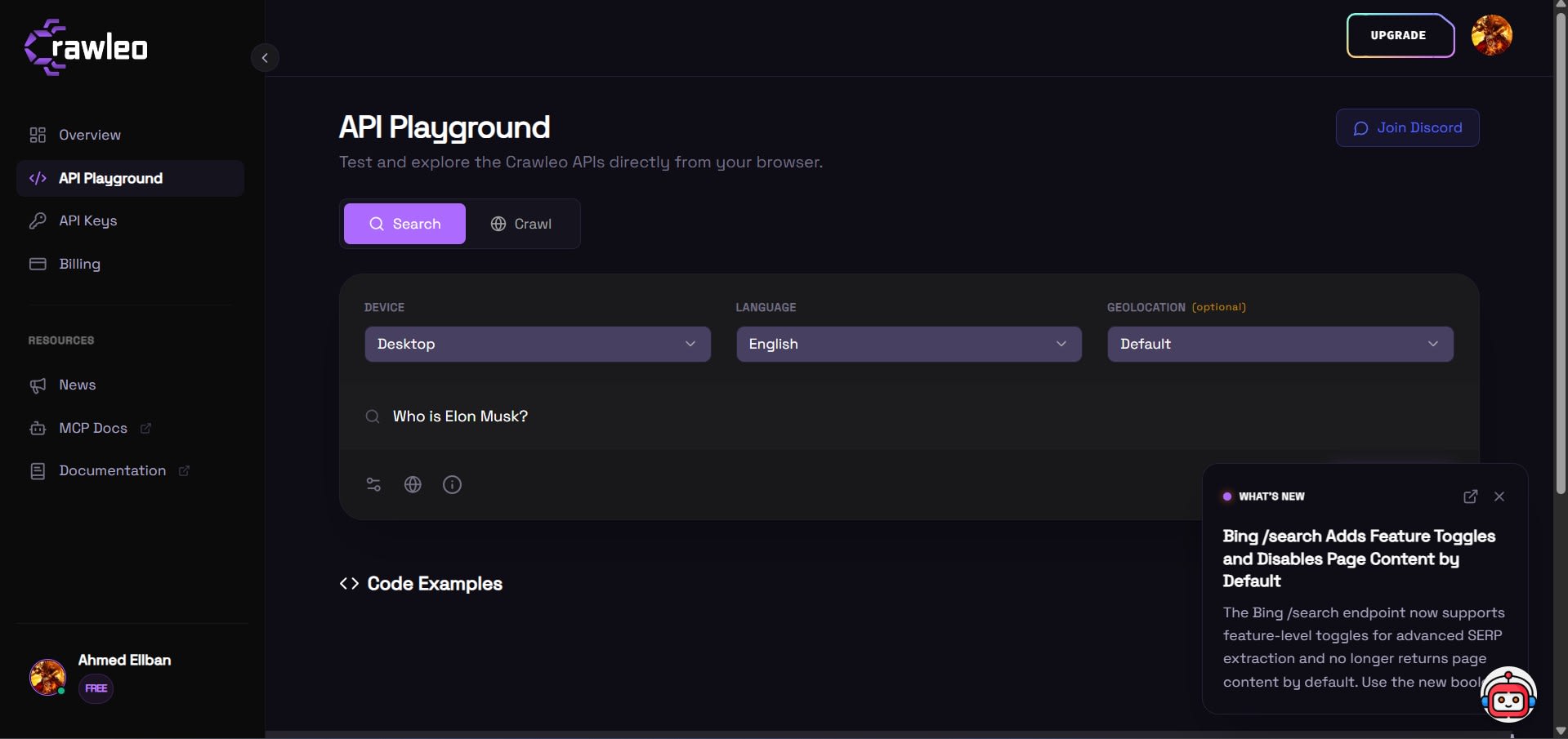This screenshot has width=1568, height=739.
Task: Click the Billing card icon
Action: (38, 264)
